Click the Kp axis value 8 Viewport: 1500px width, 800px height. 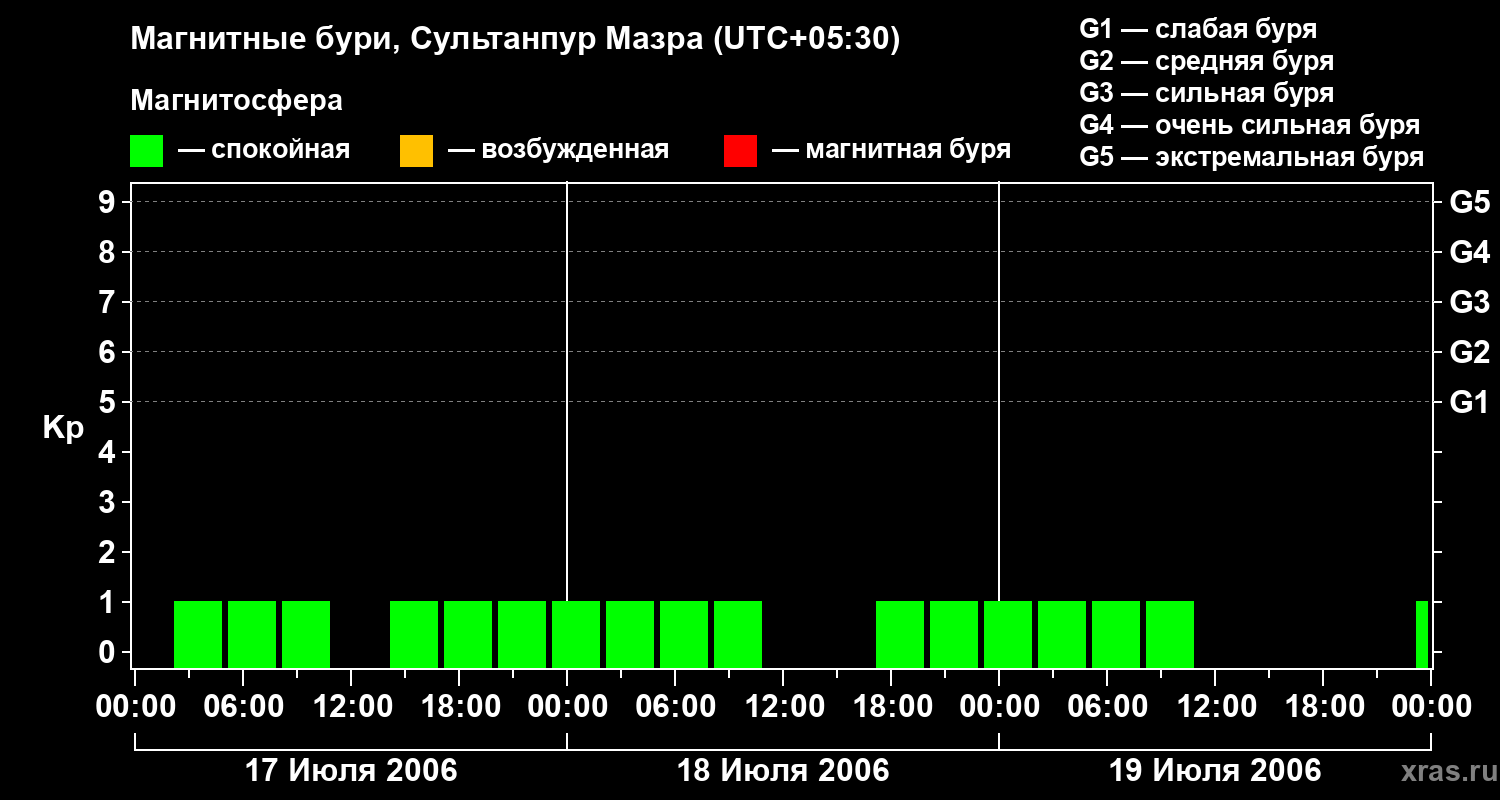109,252
